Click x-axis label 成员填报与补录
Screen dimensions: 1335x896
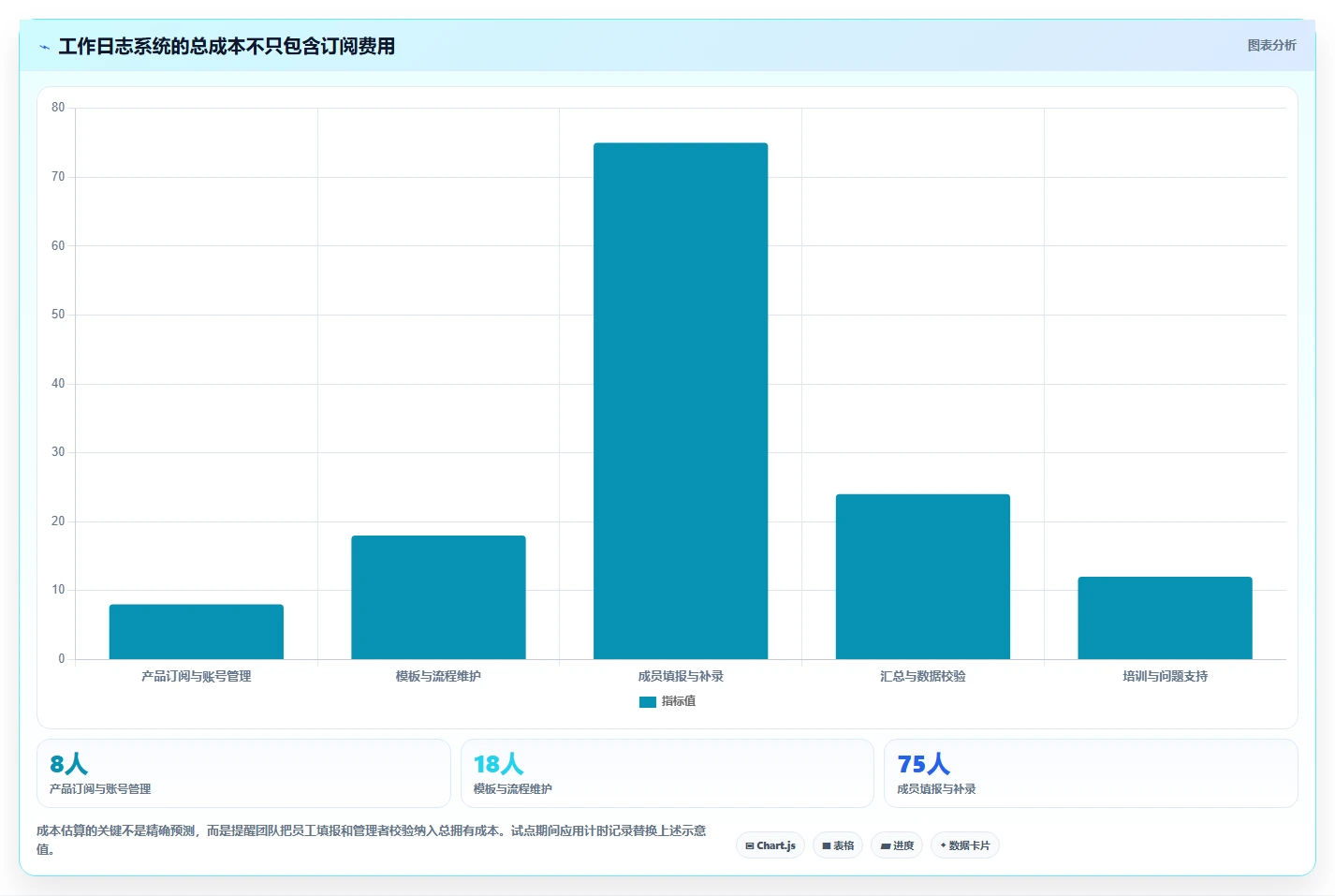(x=681, y=676)
